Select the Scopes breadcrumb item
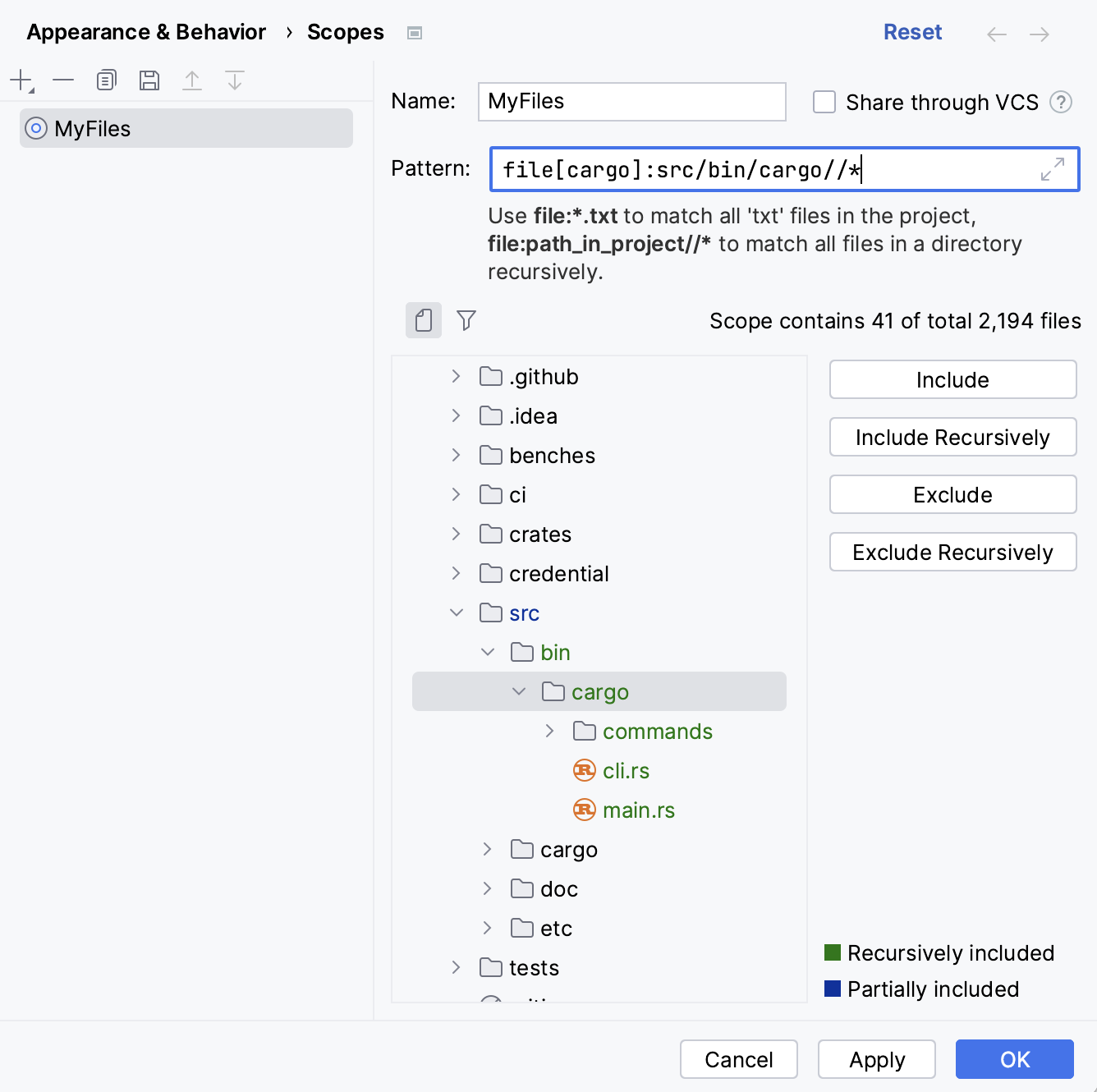 345,32
